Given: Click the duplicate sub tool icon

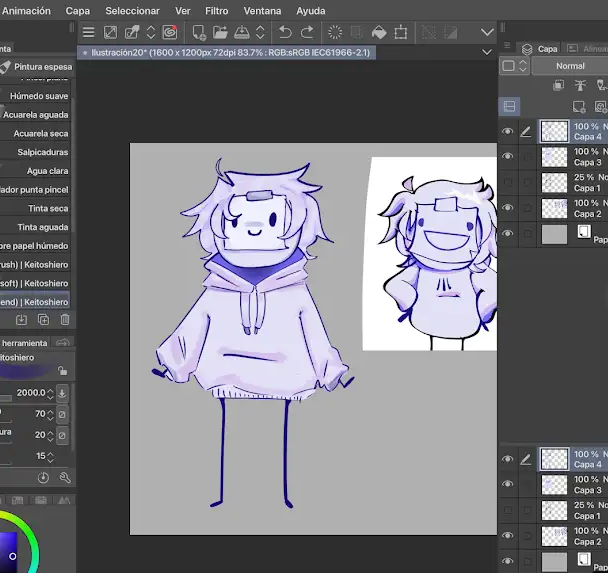Looking at the screenshot, I should click(43, 319).
